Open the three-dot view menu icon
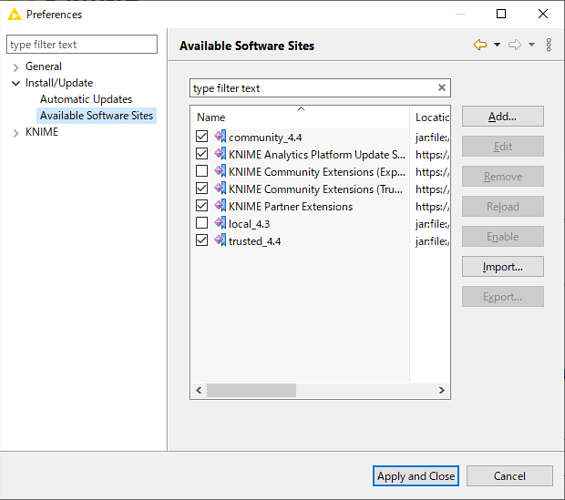The height and width of the screenshot is (500, 565). coord(548,45)
